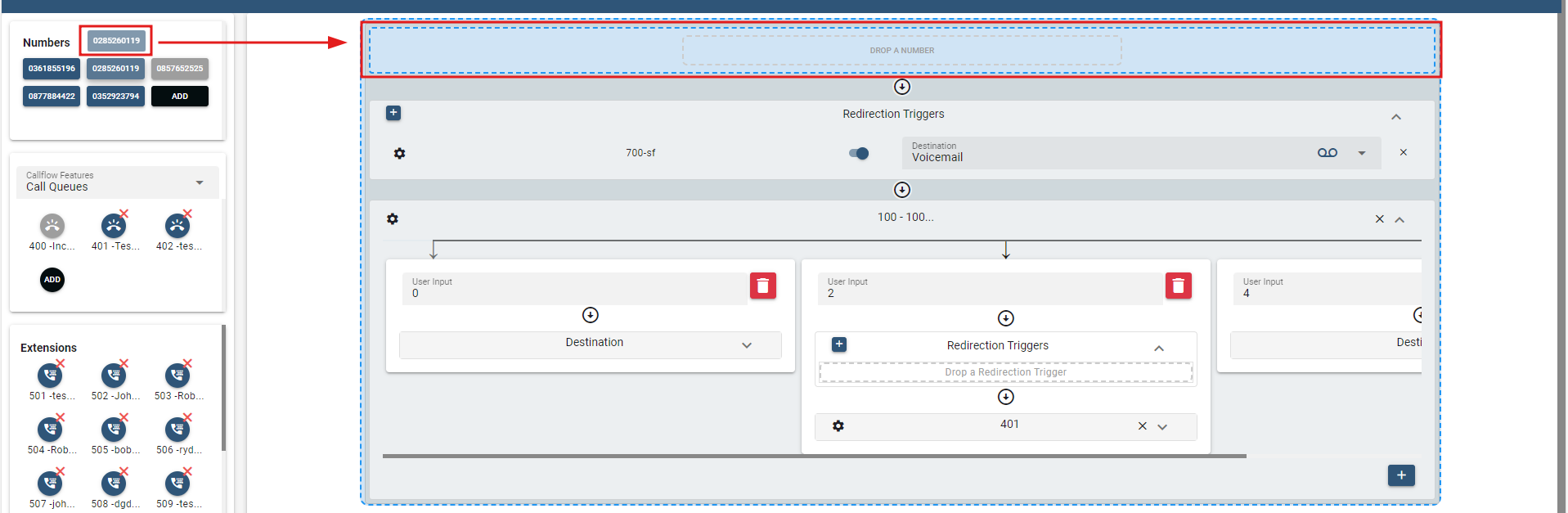
Task: Open settings gear for the 100 - 100 menu
Action: click(393, 219)
